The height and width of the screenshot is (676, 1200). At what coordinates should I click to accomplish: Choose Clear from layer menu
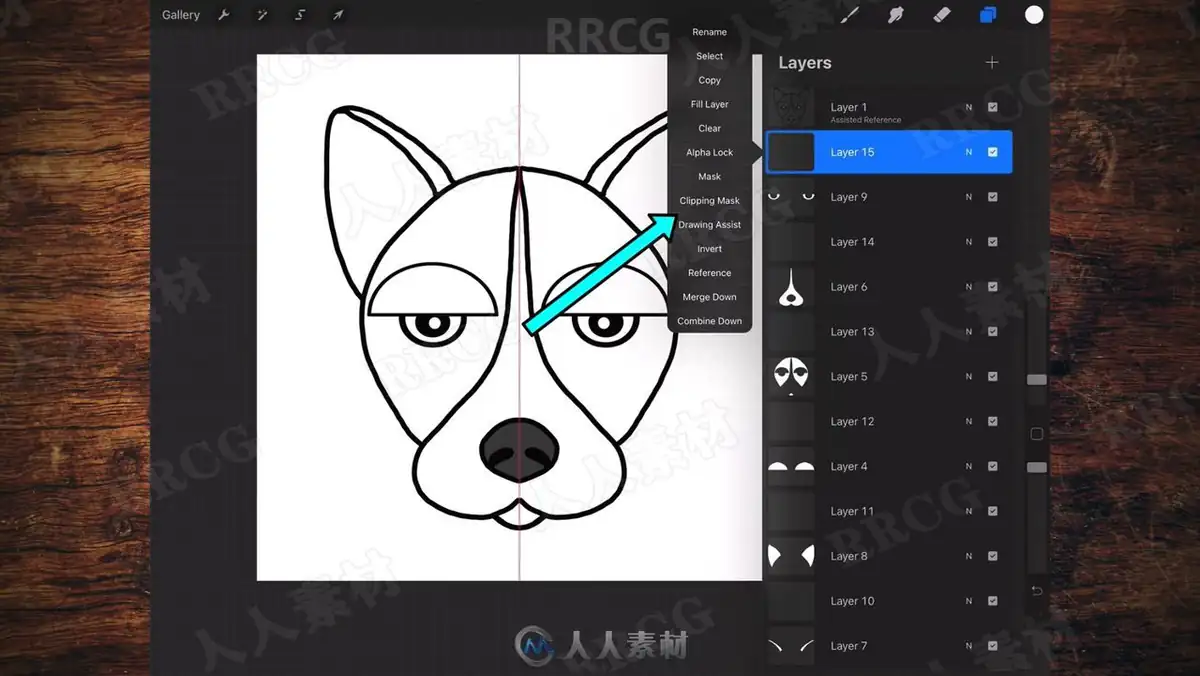tap(710, 128)
